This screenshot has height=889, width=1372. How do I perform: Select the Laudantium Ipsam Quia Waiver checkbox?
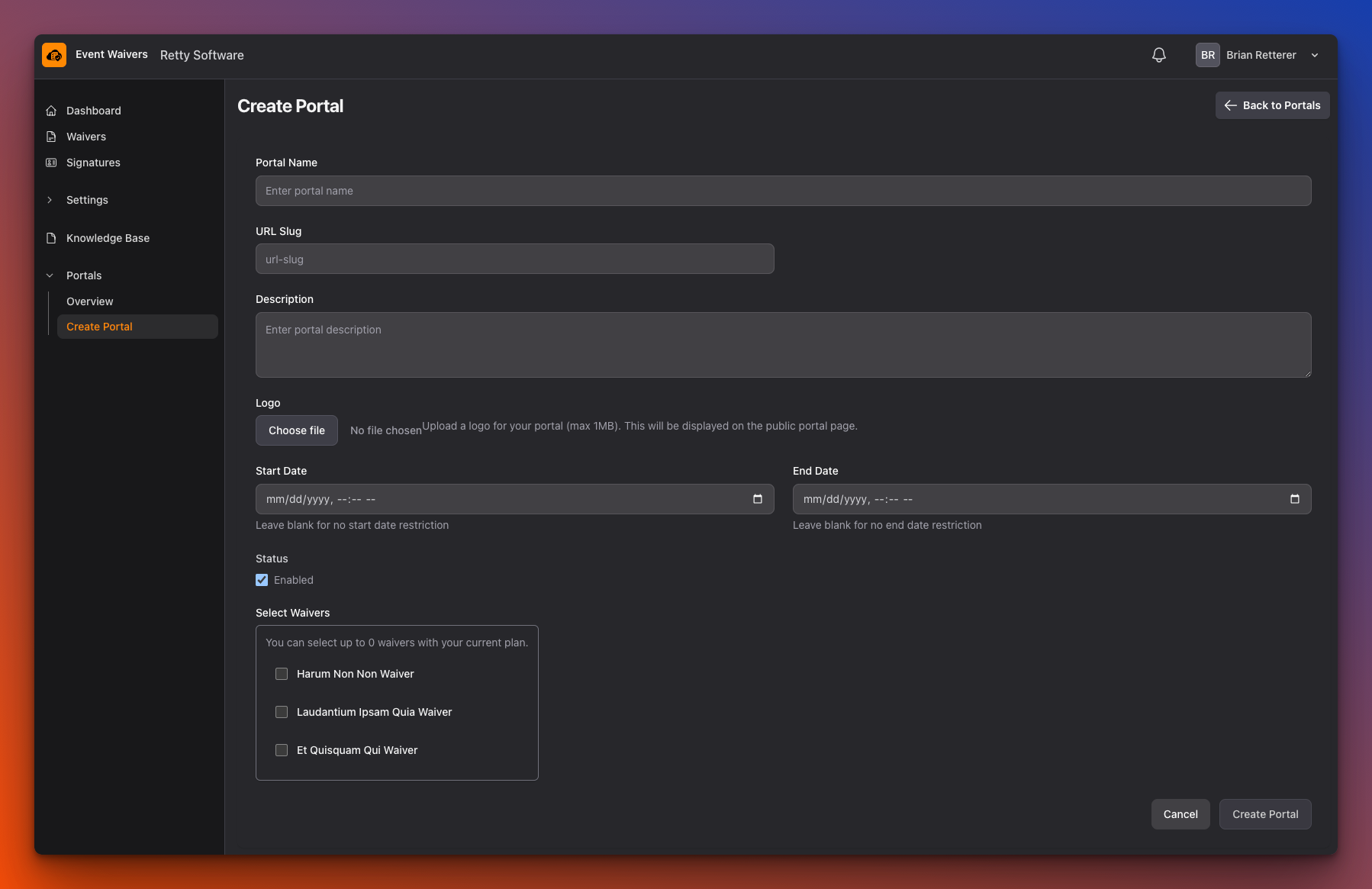282,712
